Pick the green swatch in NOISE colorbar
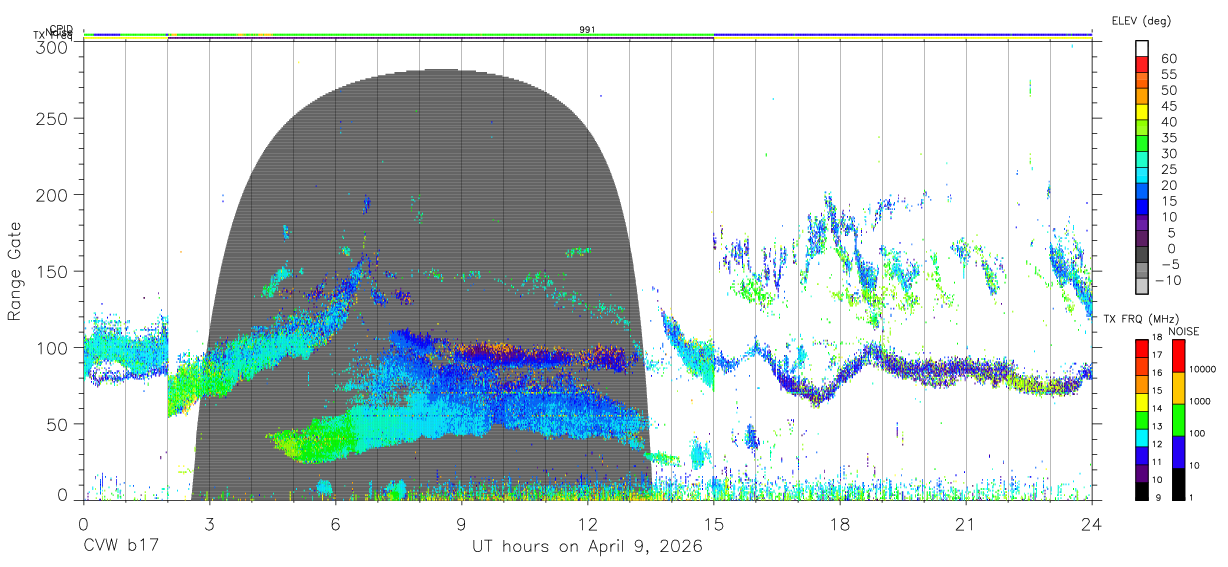Image resolution: width=1228 pixels, height=567 pixels. click(x=1179, y=420)
